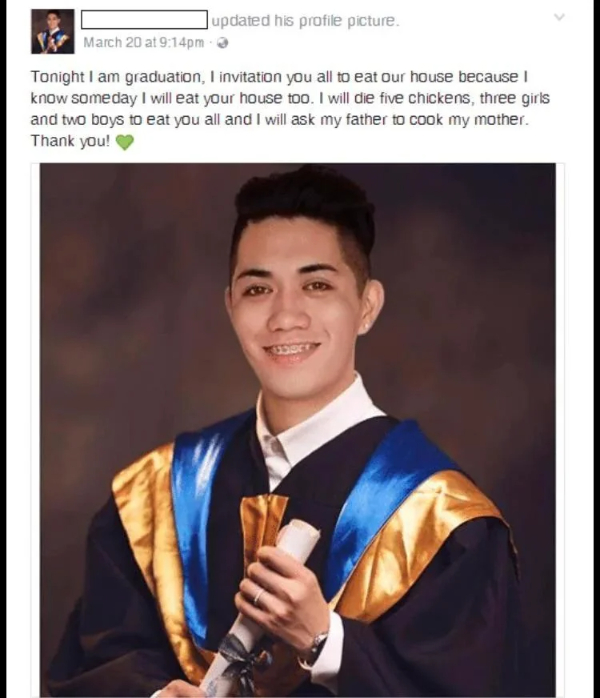Click the green heart emoji

[x=124, y=142]
